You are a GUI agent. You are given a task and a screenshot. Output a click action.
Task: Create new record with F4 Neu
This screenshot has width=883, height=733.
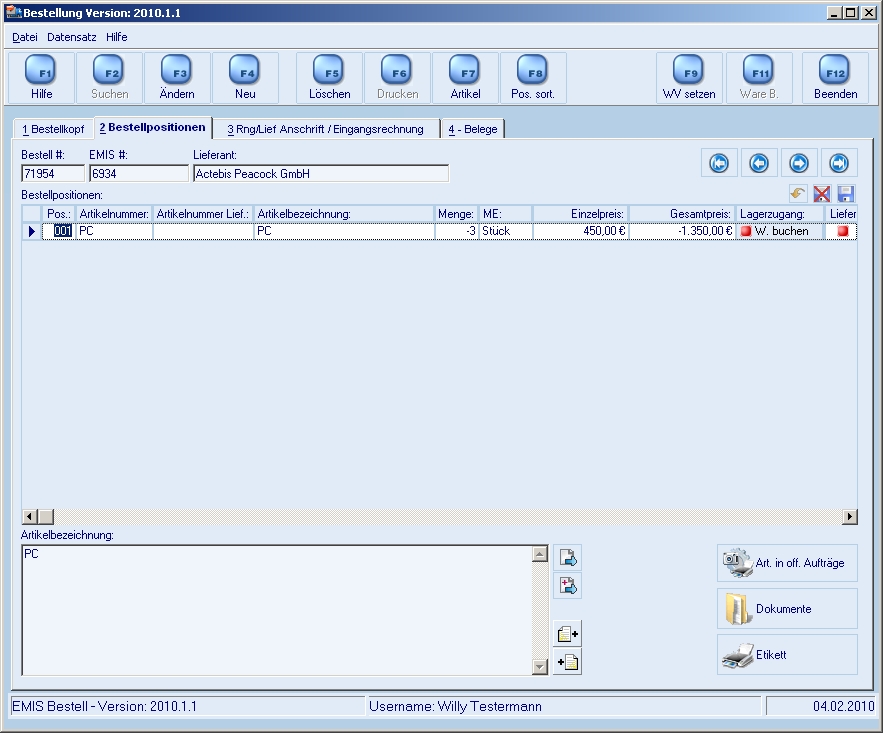pyautogui.click(x=245, y=78)
